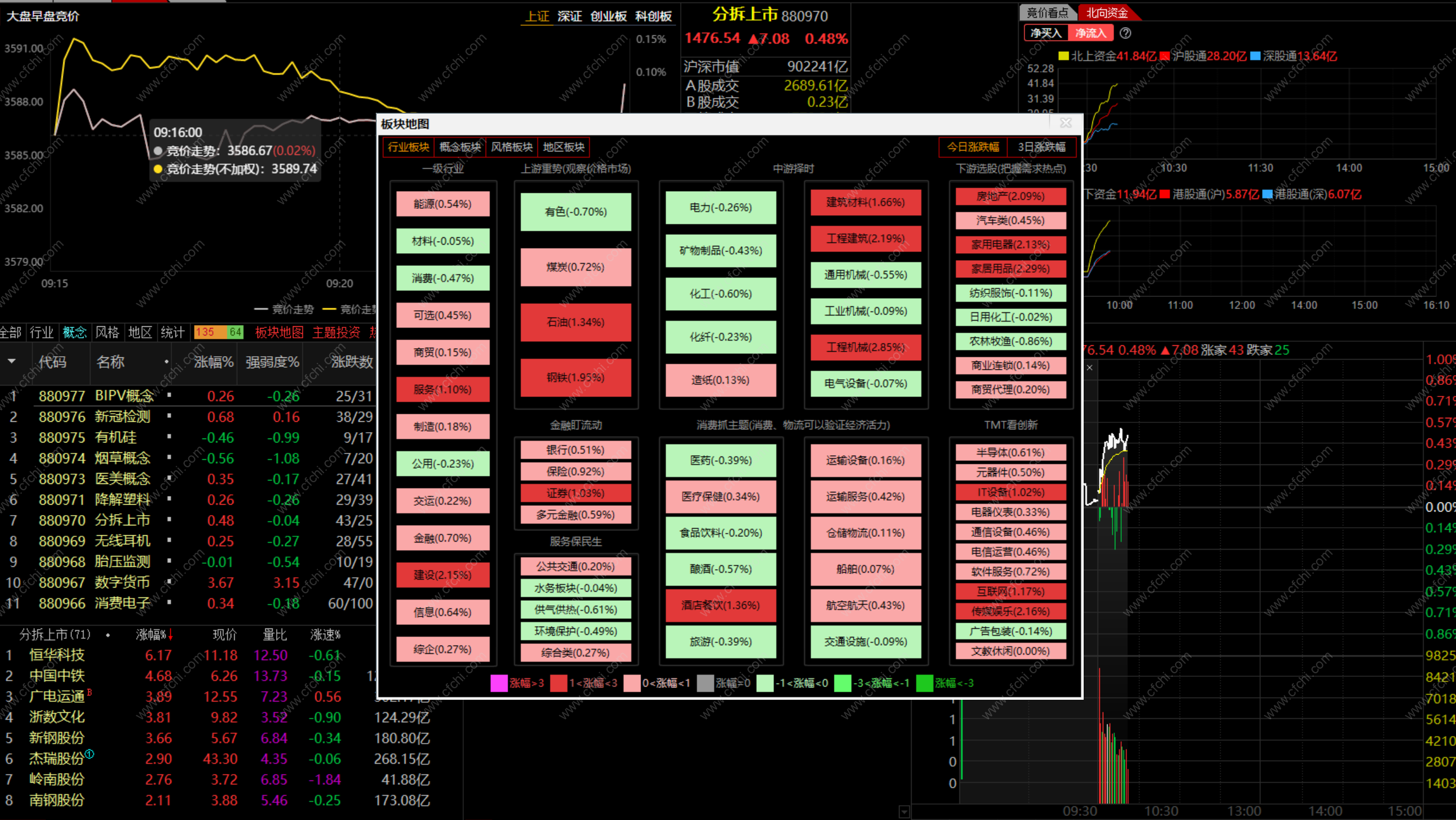Switch heat map to 3日涨跌幅
This screenshot has height=820, width=1456.
tap(1041, 147)
